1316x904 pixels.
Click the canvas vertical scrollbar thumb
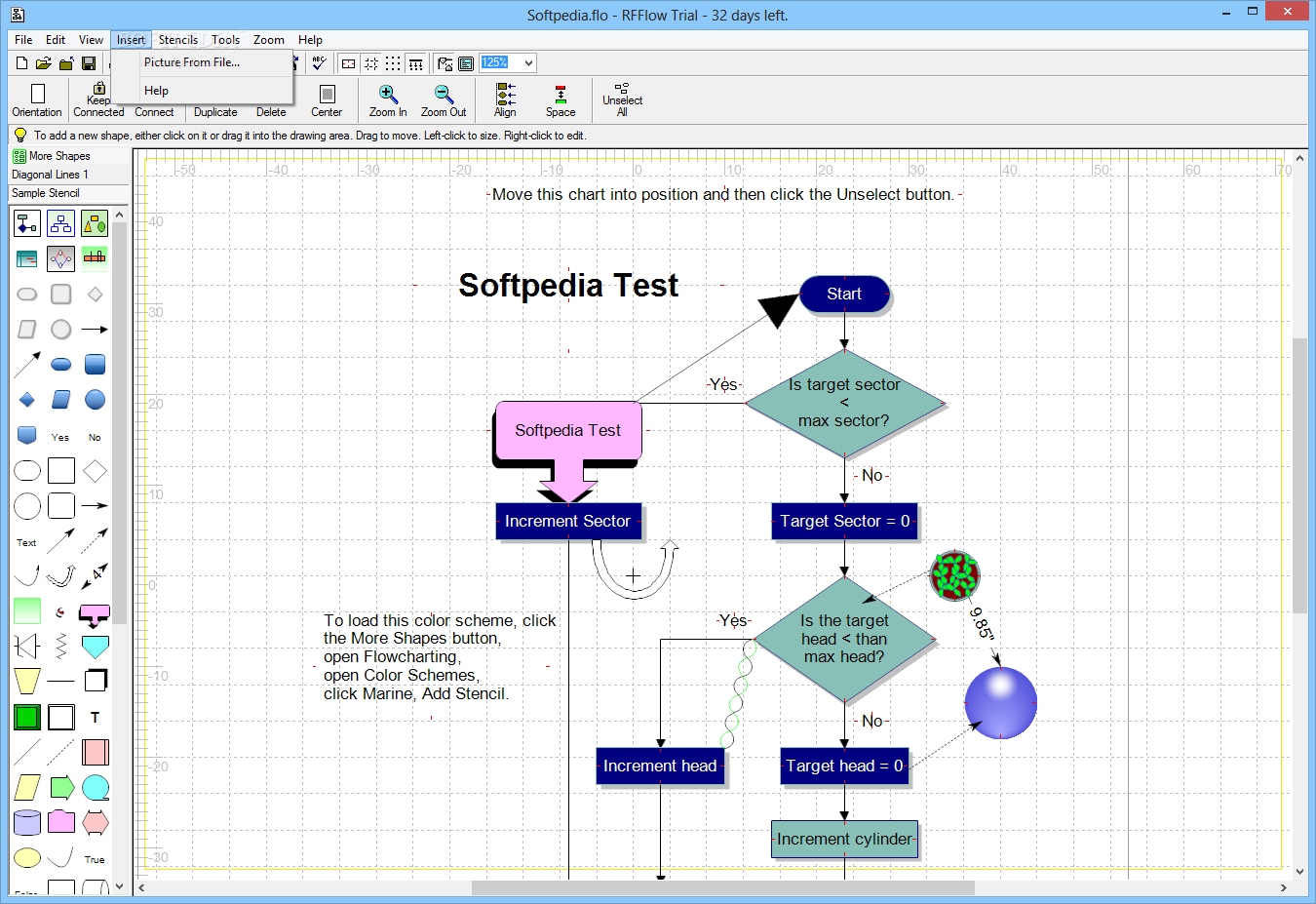1299,475
